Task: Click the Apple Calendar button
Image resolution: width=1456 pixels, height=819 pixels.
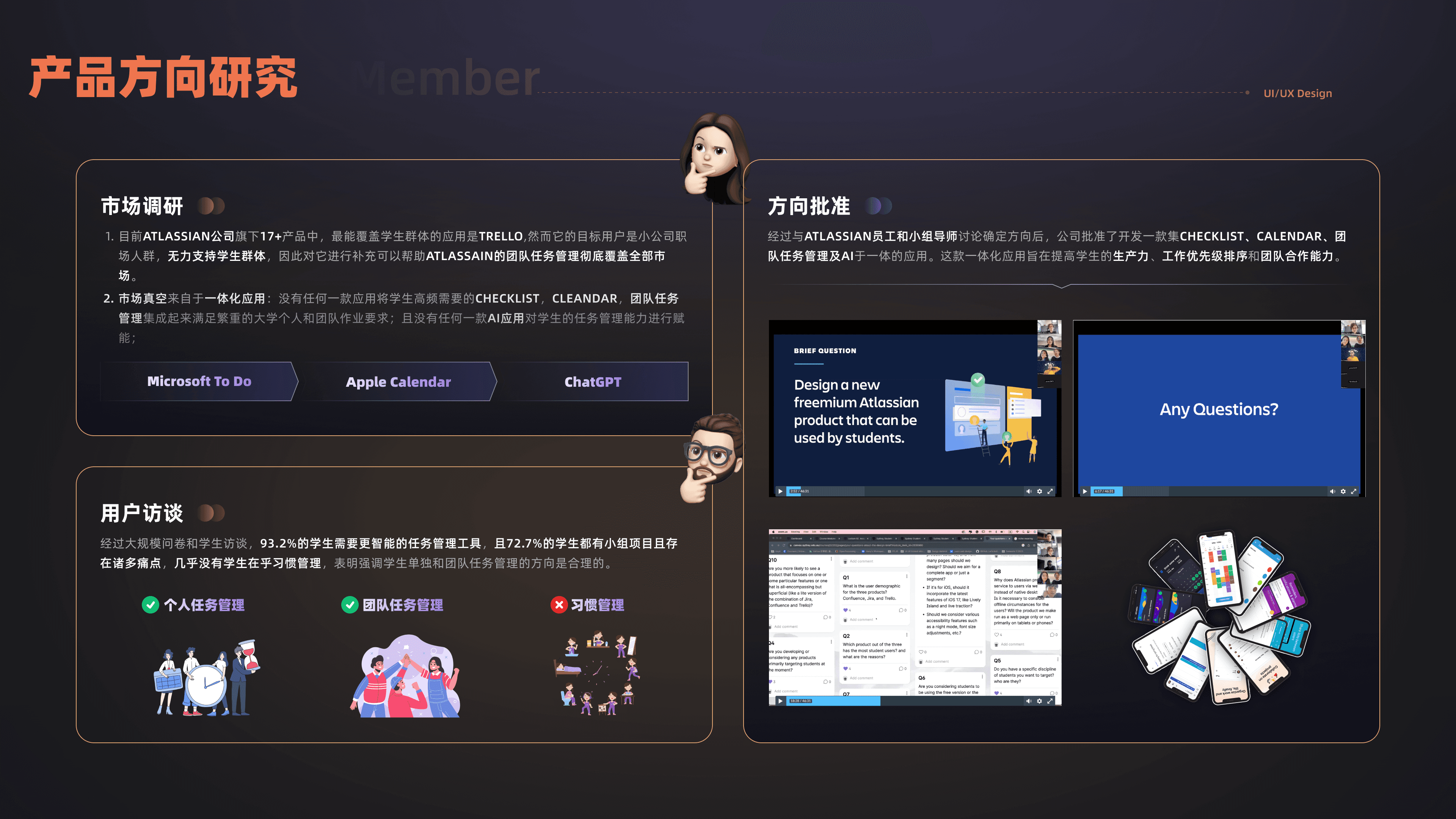Action: (399, 381)
